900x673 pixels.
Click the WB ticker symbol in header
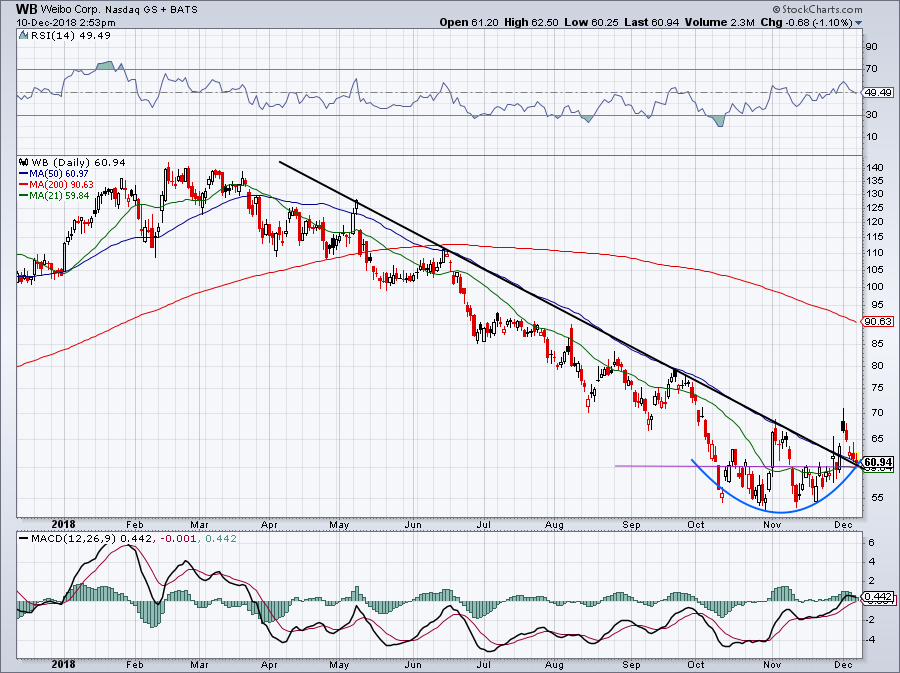(x=26, y=9)
